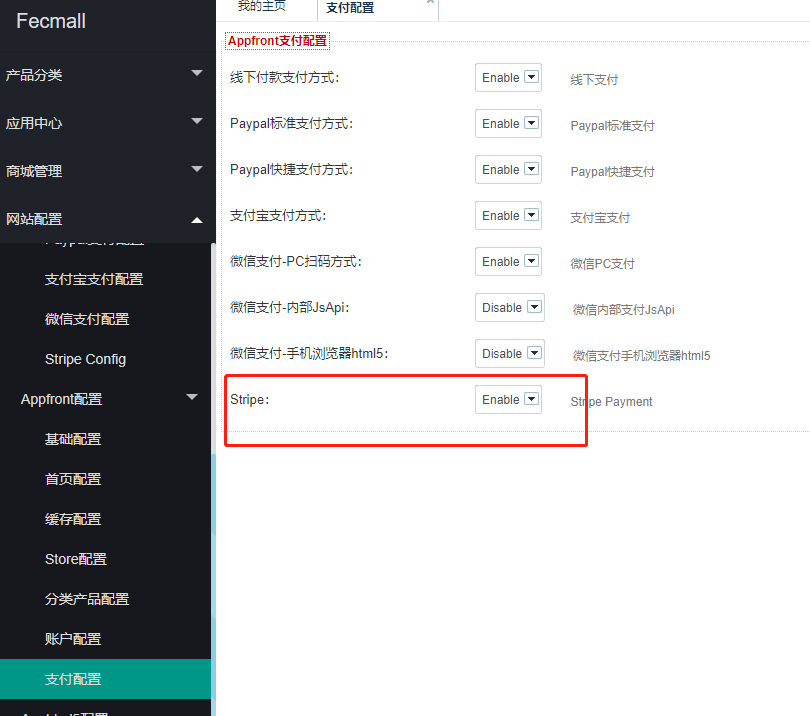Viewport: 810px width, 716px height.
Task: Click the 商城管理 menu label
Action: [x=34, y=172]
